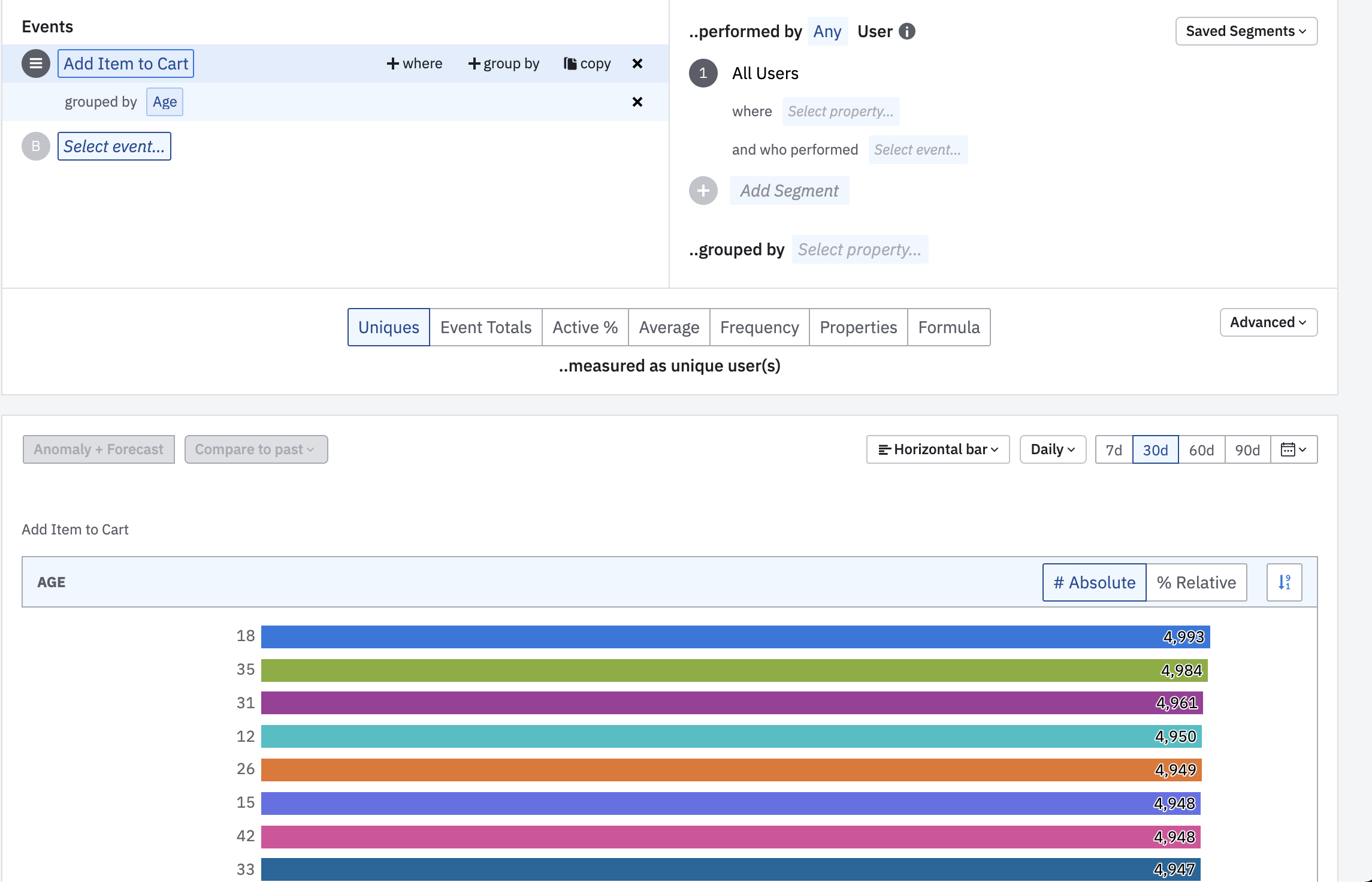Click Select event field for event B
The width and height of the screenshot is (1372, 882).
[x=114, y=146]
